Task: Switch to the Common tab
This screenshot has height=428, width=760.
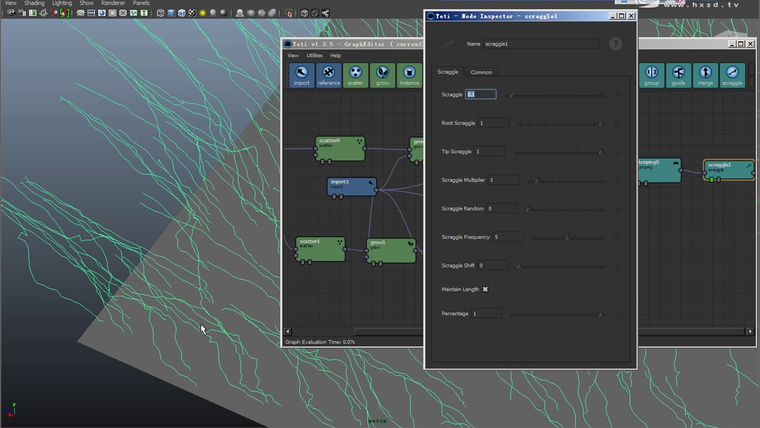Action: pyautogui.click(x=481, y=72)
